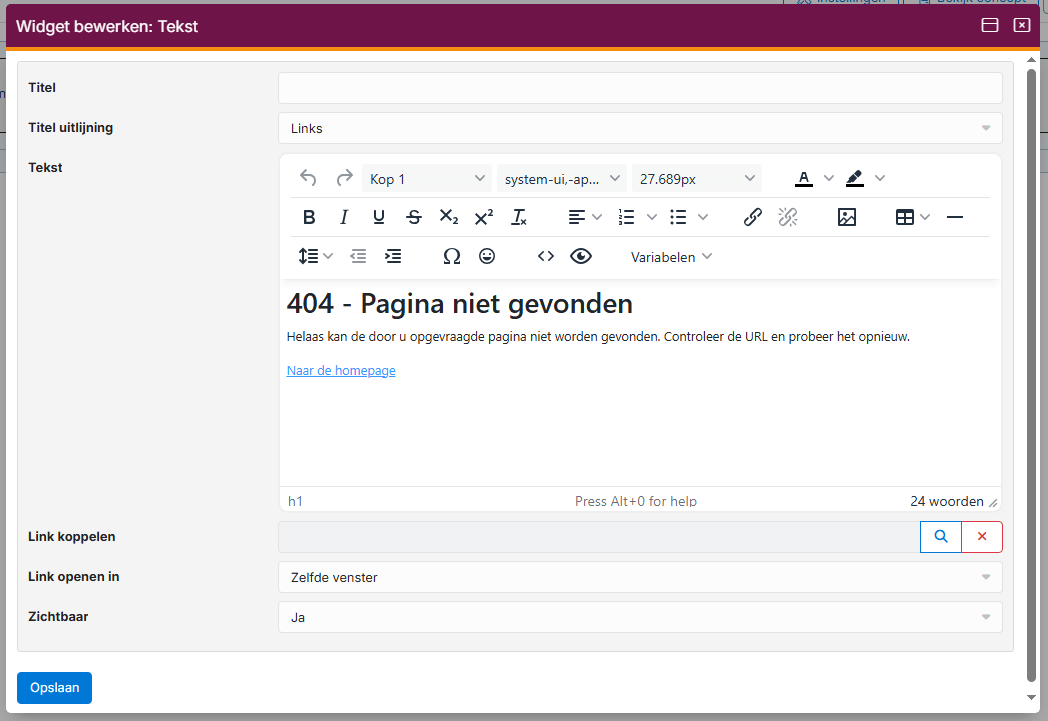Click into the Titel input field
The image size is (1048, 721).
640,88
